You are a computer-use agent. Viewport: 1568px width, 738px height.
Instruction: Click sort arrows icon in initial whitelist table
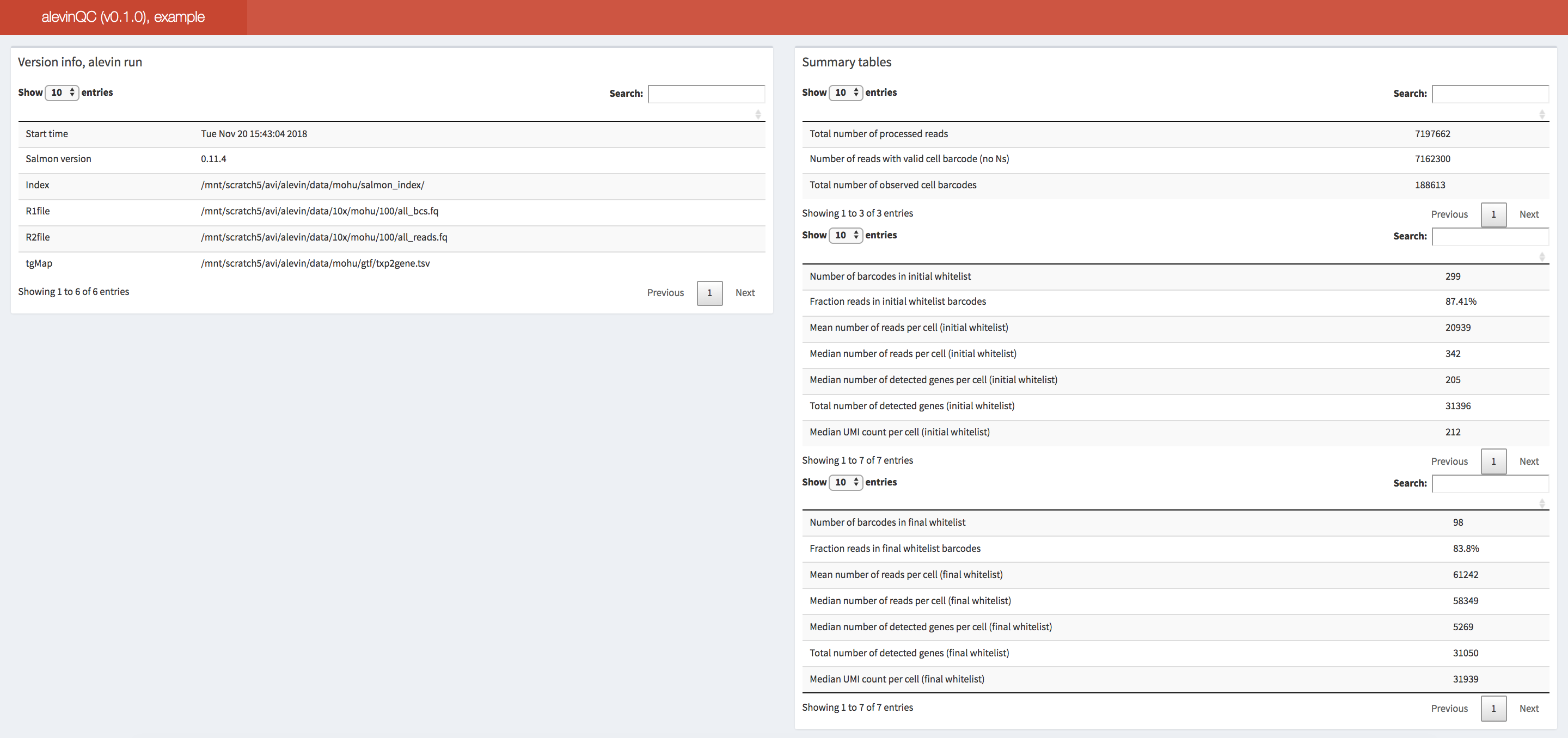(x=1542, y=257)
